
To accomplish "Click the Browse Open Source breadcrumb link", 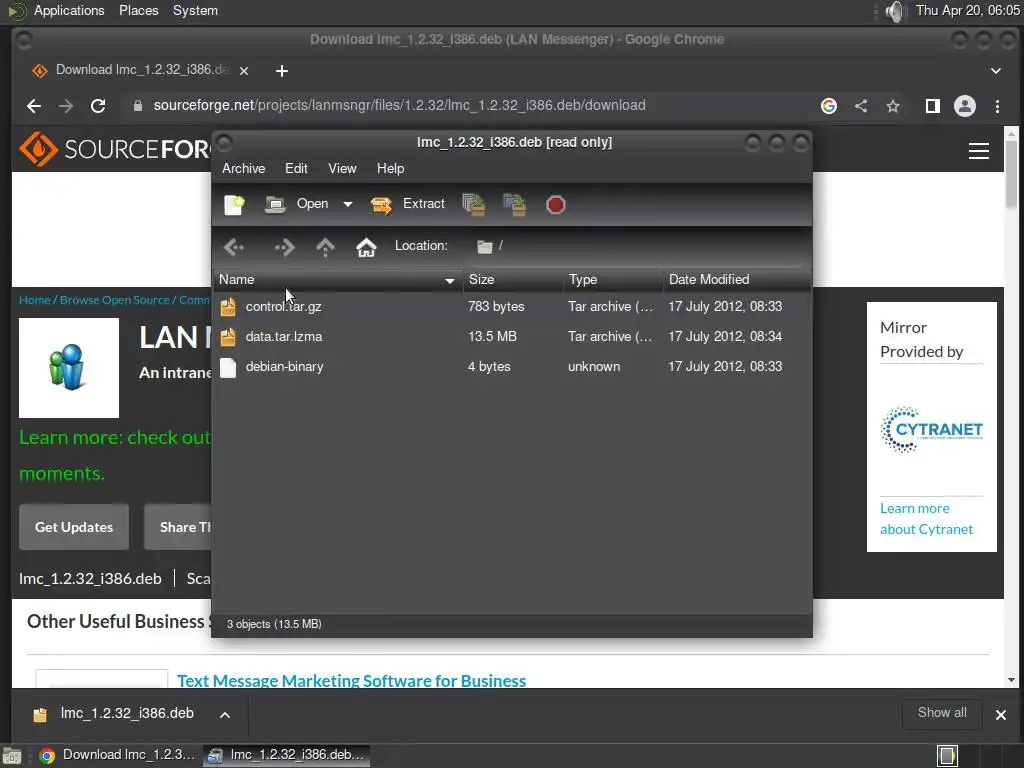I will coord(115,300).
